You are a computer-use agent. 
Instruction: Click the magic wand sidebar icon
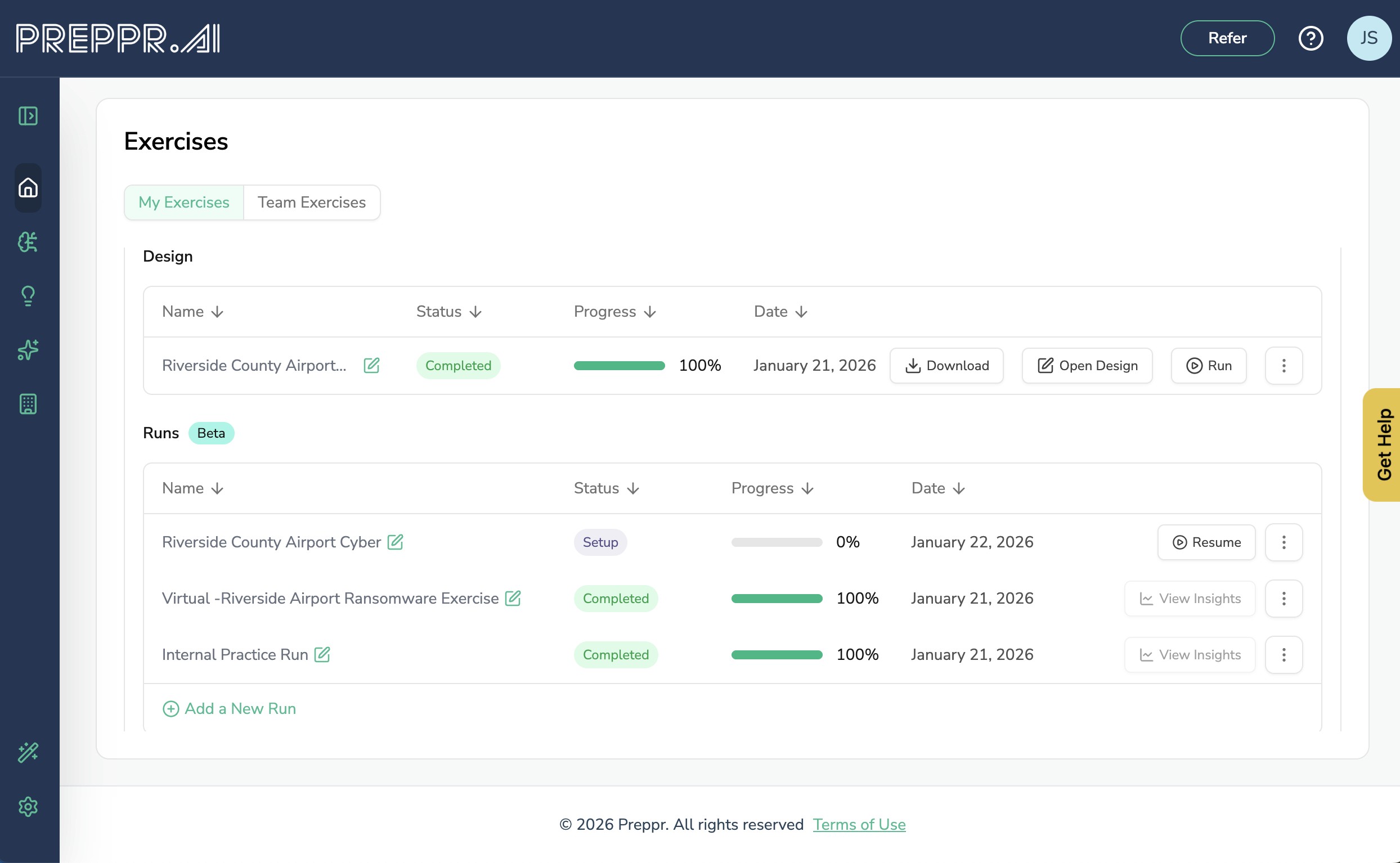click(28, 752)
